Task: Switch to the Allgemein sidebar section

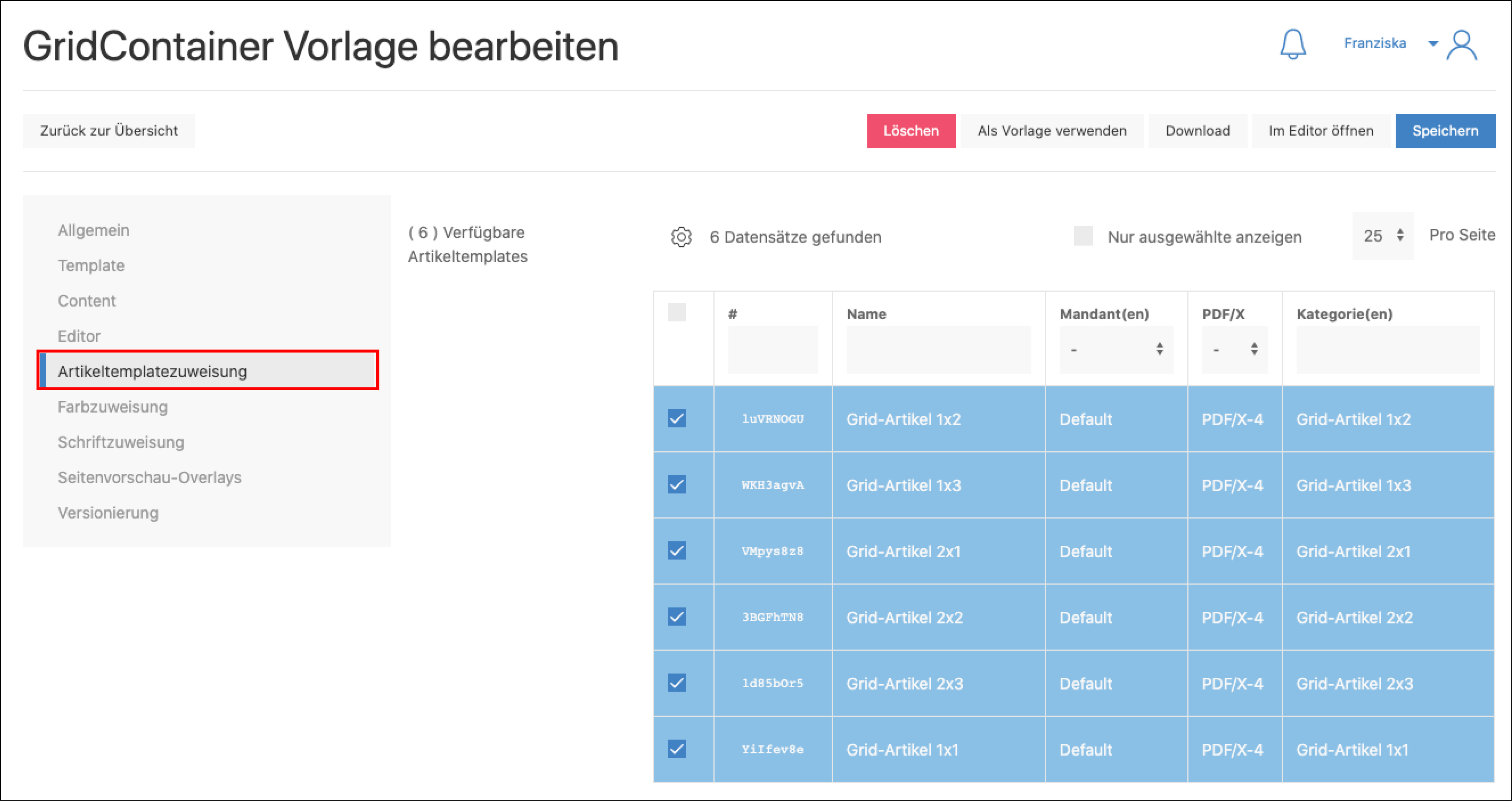Action: point(94,230)
